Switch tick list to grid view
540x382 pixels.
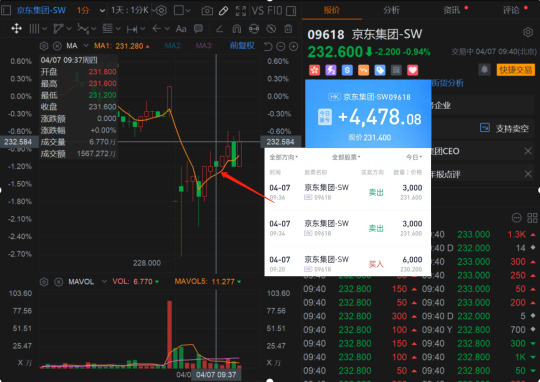click(532, 218)
